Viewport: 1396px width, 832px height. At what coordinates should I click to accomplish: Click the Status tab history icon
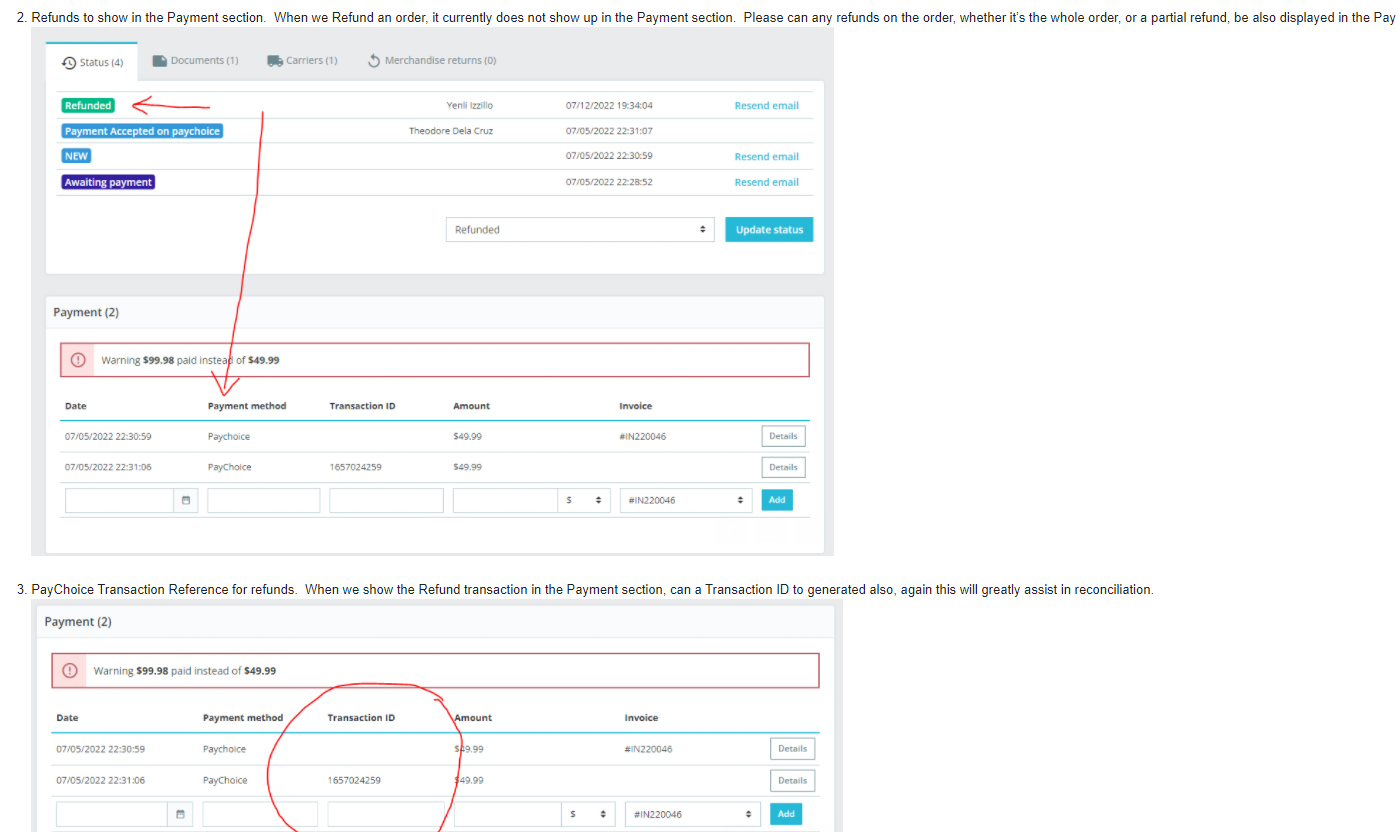pos(69,62)
